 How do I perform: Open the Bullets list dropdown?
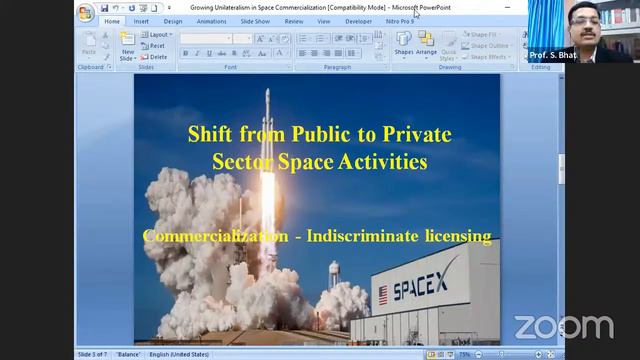pyautogui.click(x=304, y=39)
